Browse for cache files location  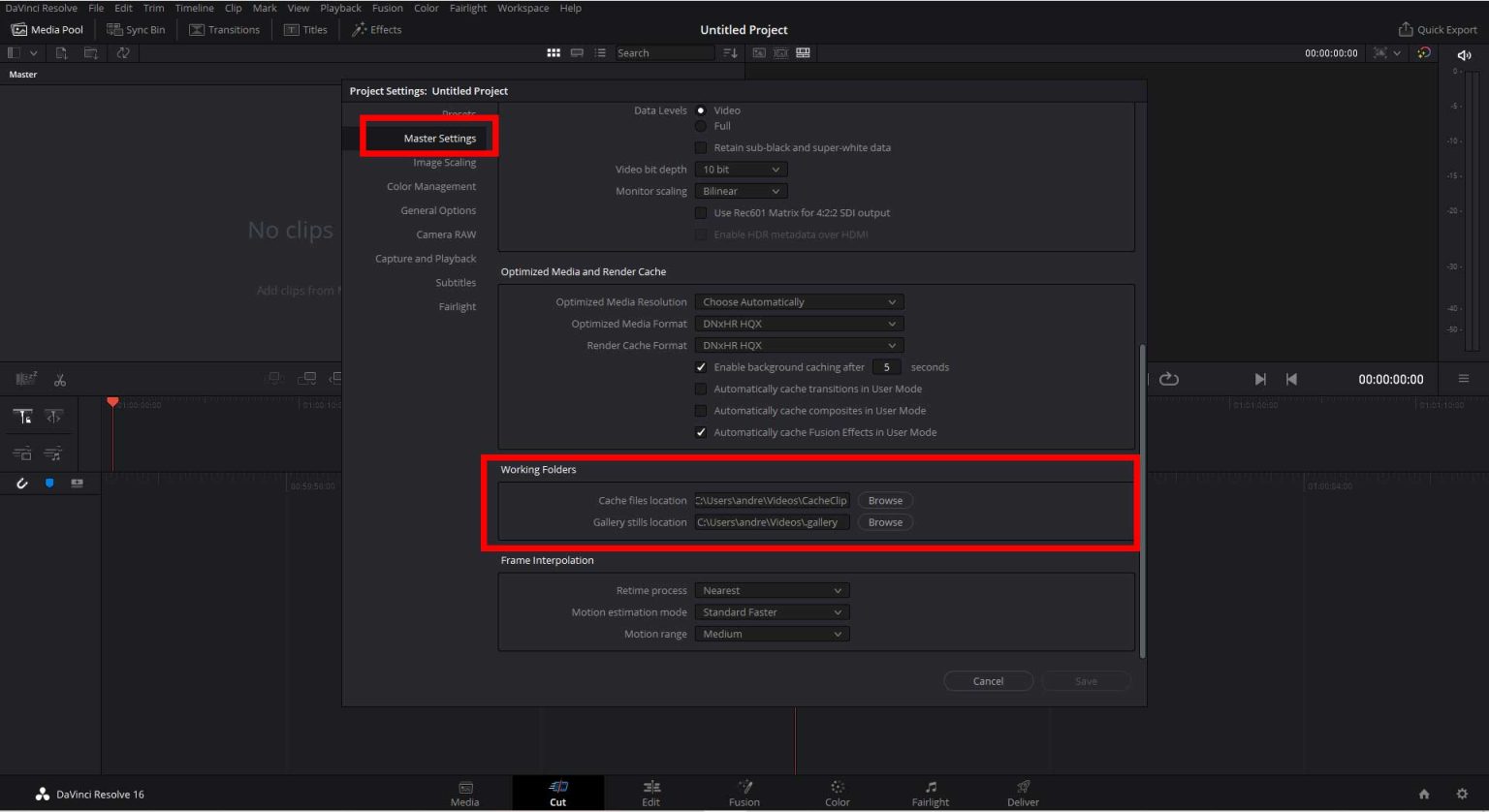pos(883,500)
